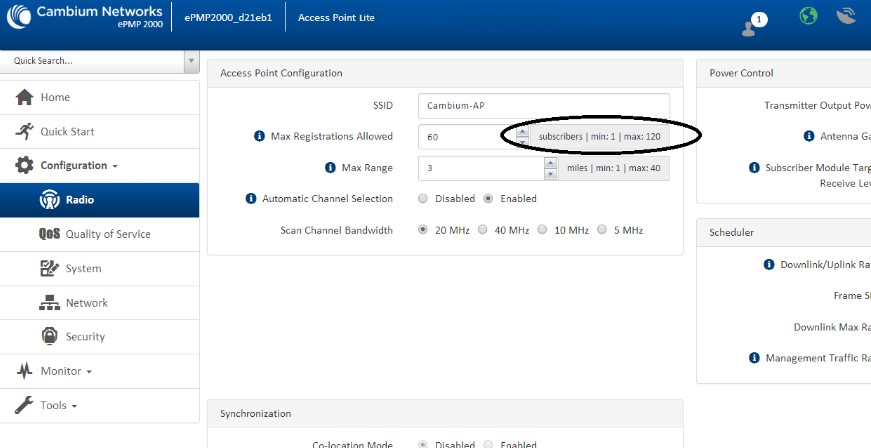This screenshot has height=448, width=871.
Task: Click the Quick Start runner icon
Action: (24, 132)
